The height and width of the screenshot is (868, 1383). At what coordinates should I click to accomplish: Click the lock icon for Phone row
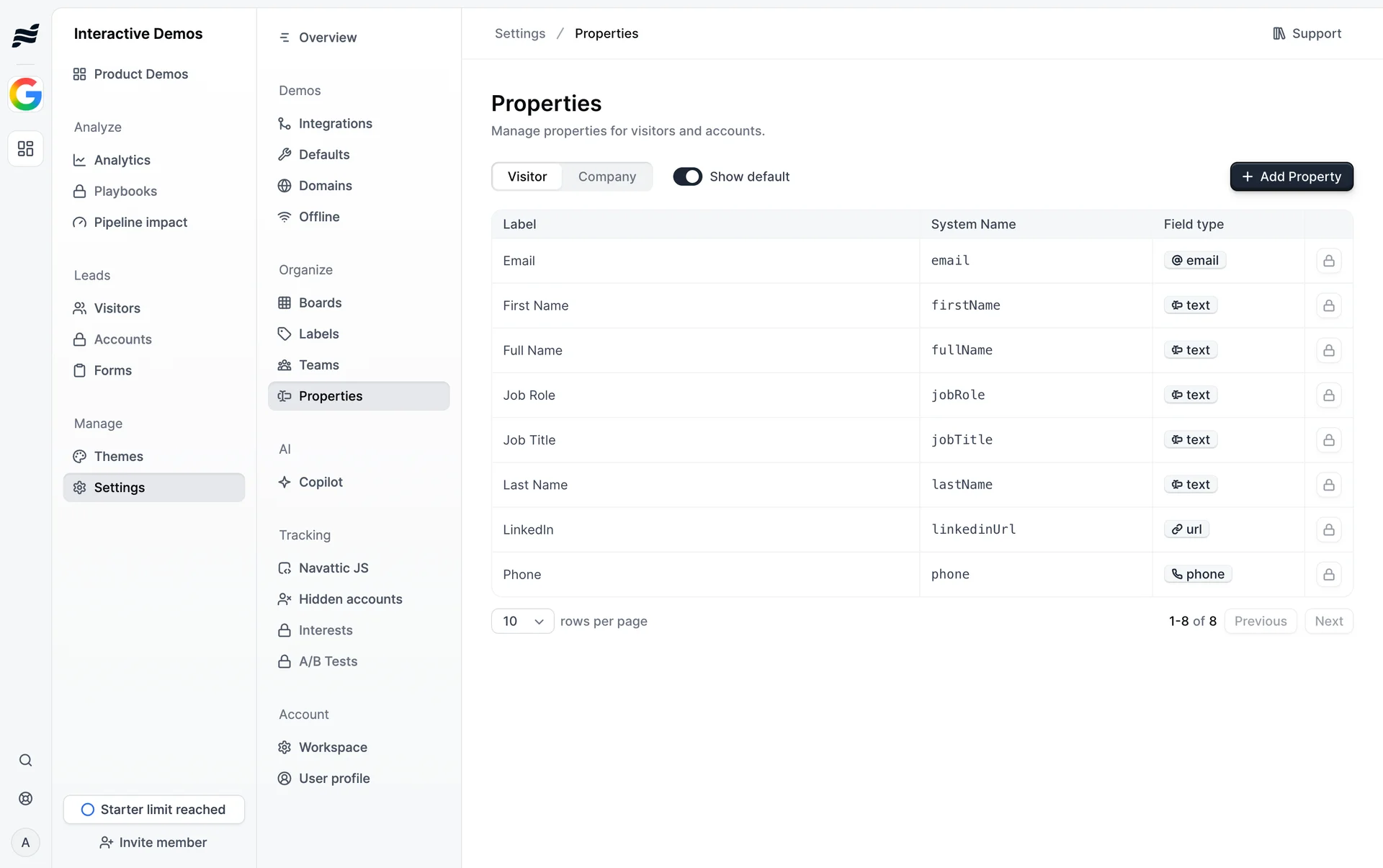tap(1328, 574)
